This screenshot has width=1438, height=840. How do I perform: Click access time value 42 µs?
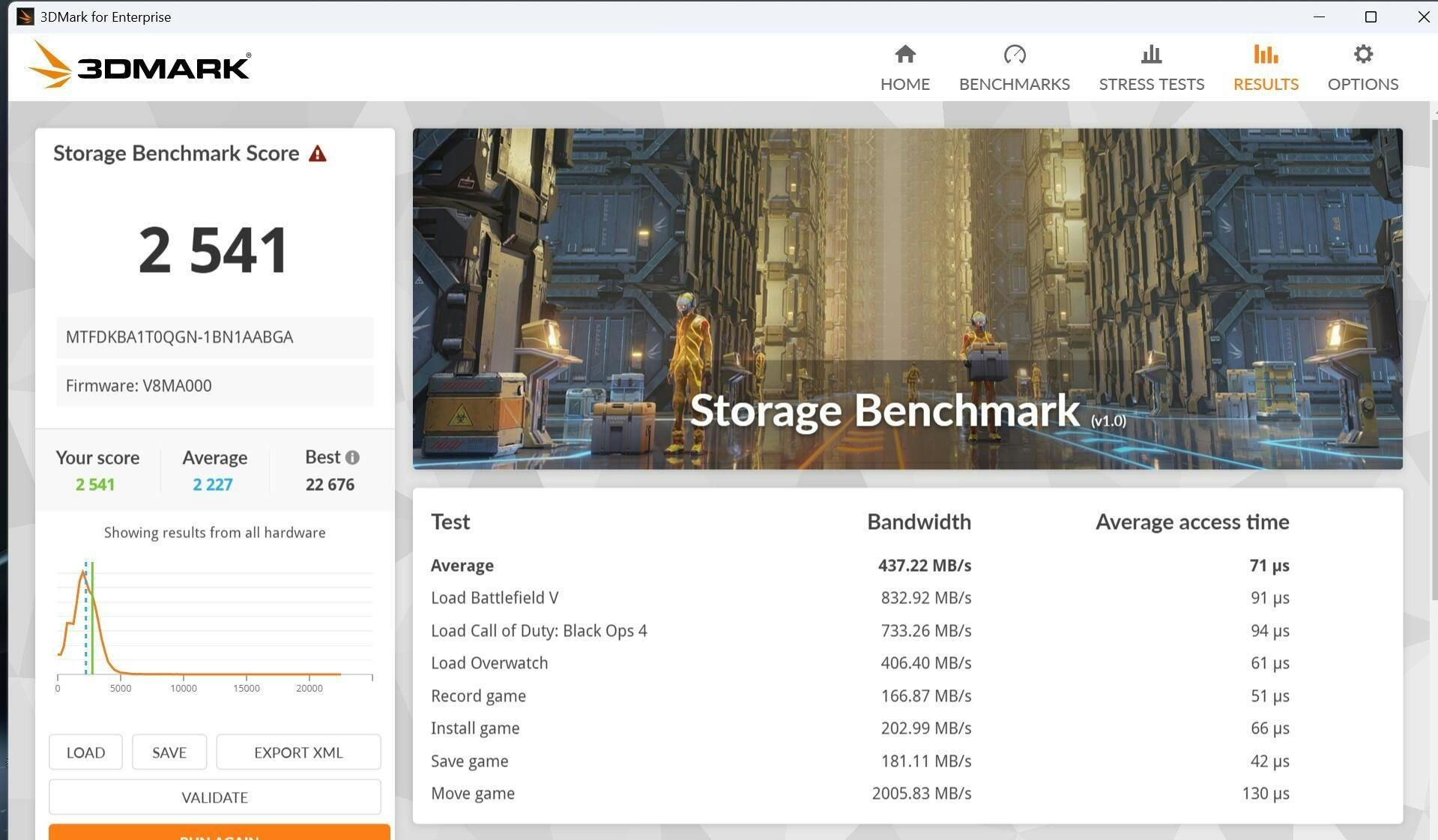1270,761
